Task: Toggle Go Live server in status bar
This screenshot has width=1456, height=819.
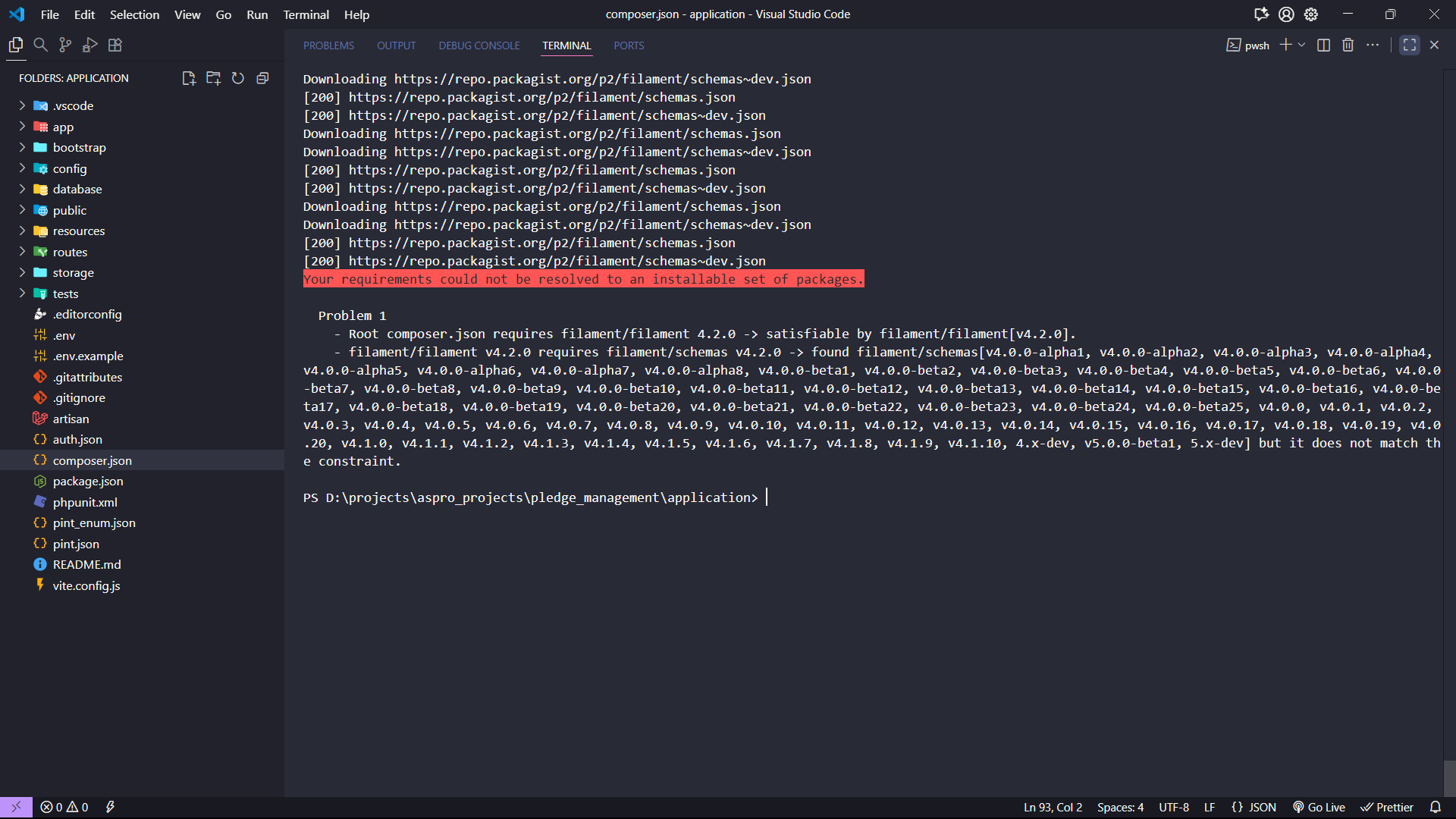Action: tap(1319, 808)
